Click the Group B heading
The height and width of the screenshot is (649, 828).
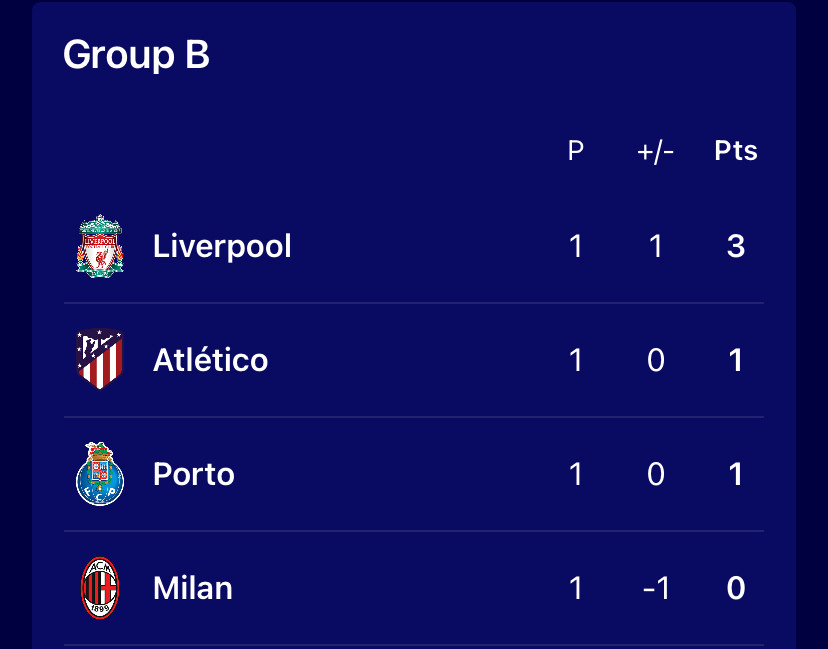(x=136, y=54)
